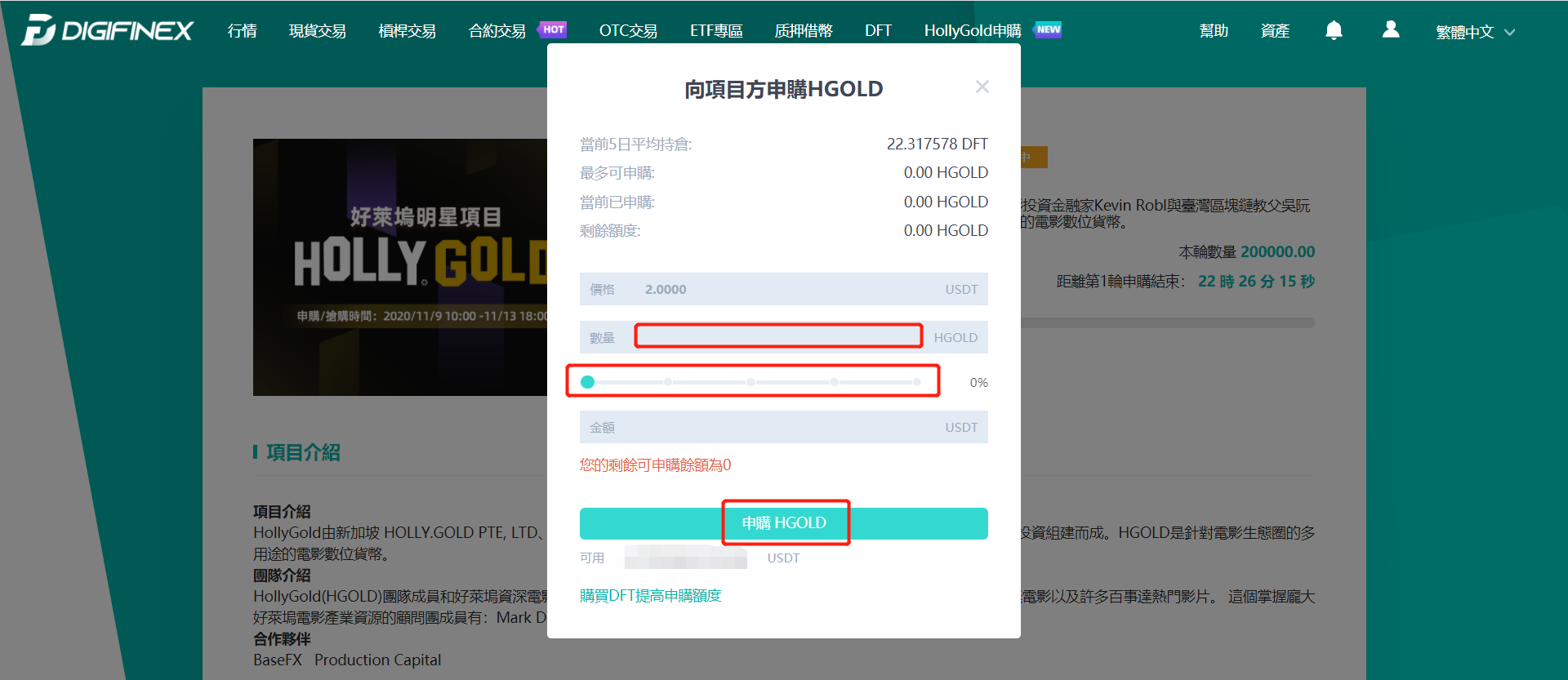Set the quantity slider to the 75% mark
This screenshot has width=1568, height=680.
coord(834,382)
